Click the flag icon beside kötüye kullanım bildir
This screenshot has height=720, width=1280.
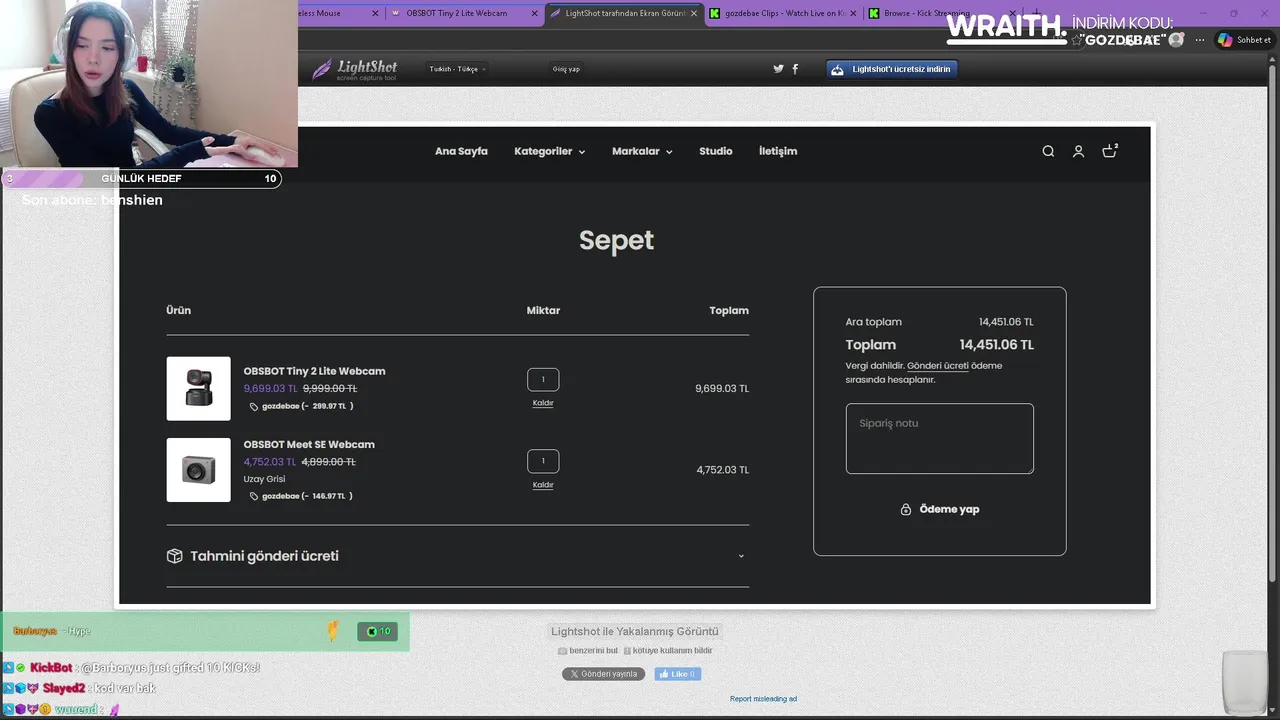point(627,651)
